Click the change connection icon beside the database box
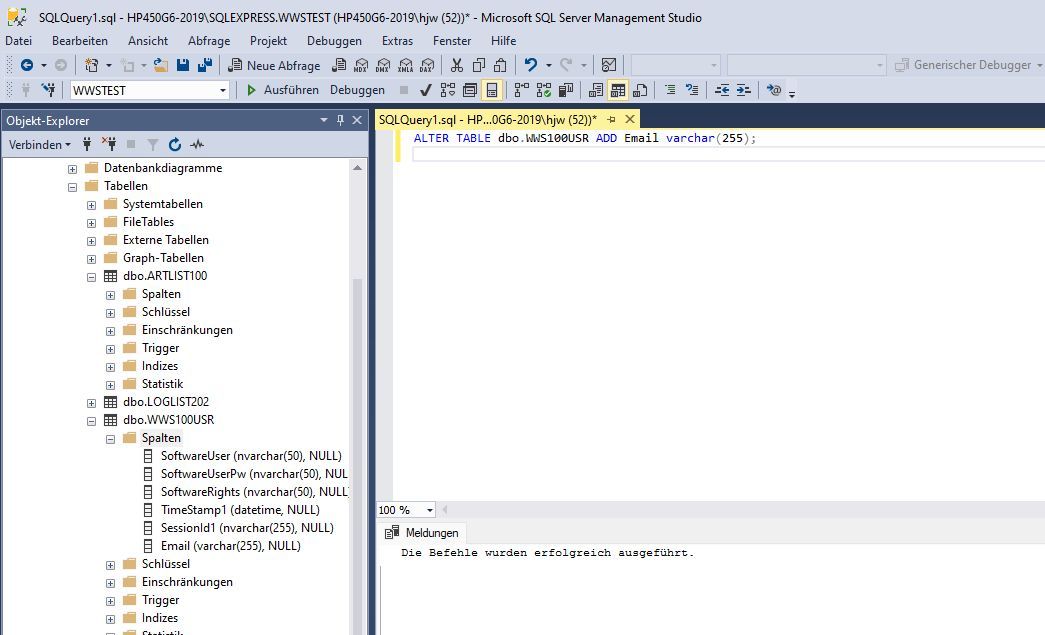This screenshot has height=635, width=1045. (x=48, y=90)
